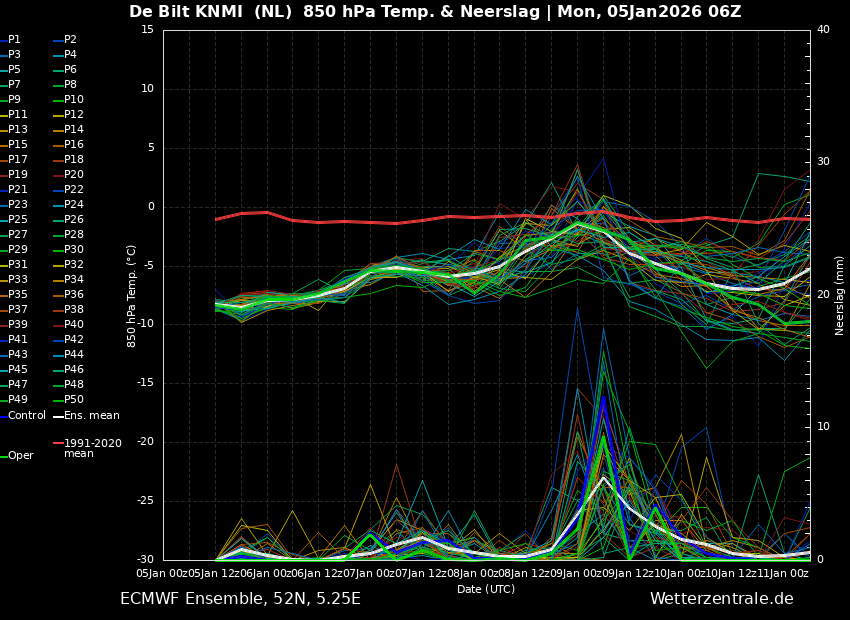Click the P10 legend label
This screenshot has height=620, width=850.
pos(74,100)
